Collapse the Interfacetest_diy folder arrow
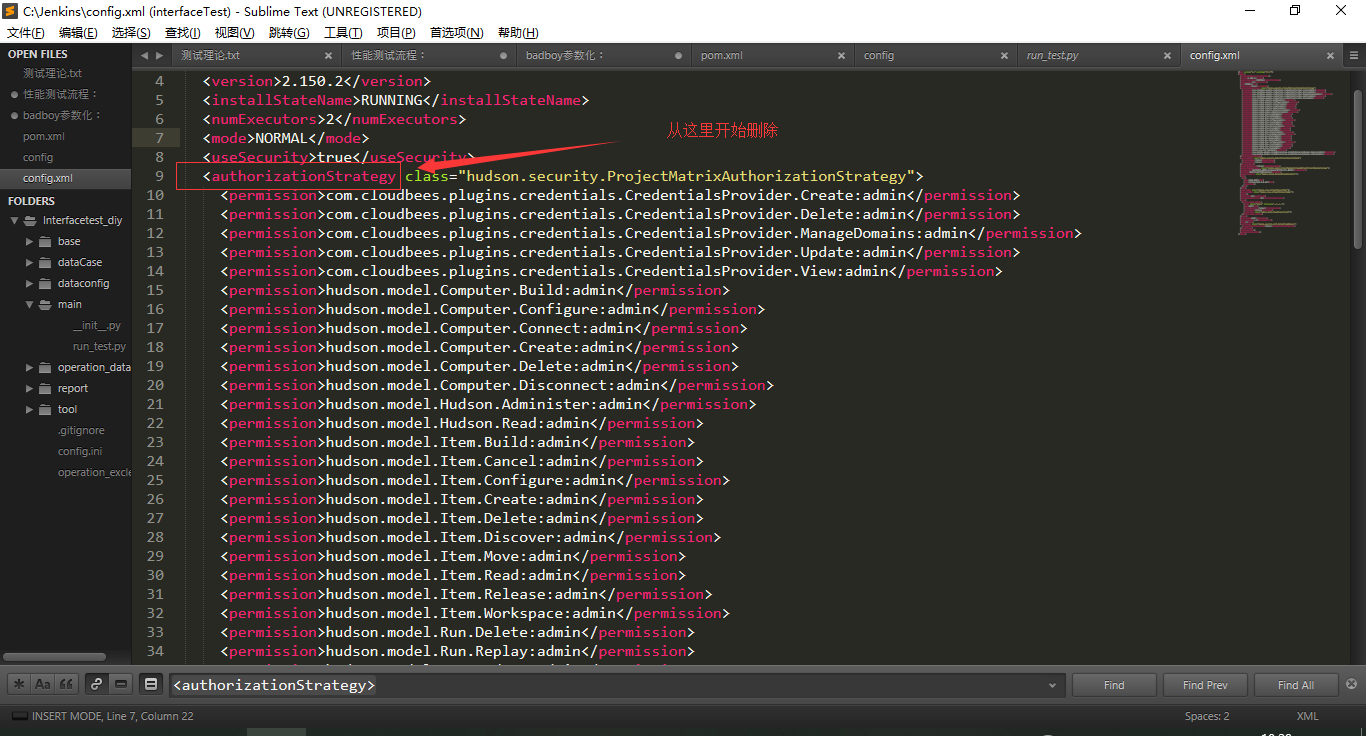This screenshot has width=1366, height=736. pyautogui.click(x=15, y=220)
